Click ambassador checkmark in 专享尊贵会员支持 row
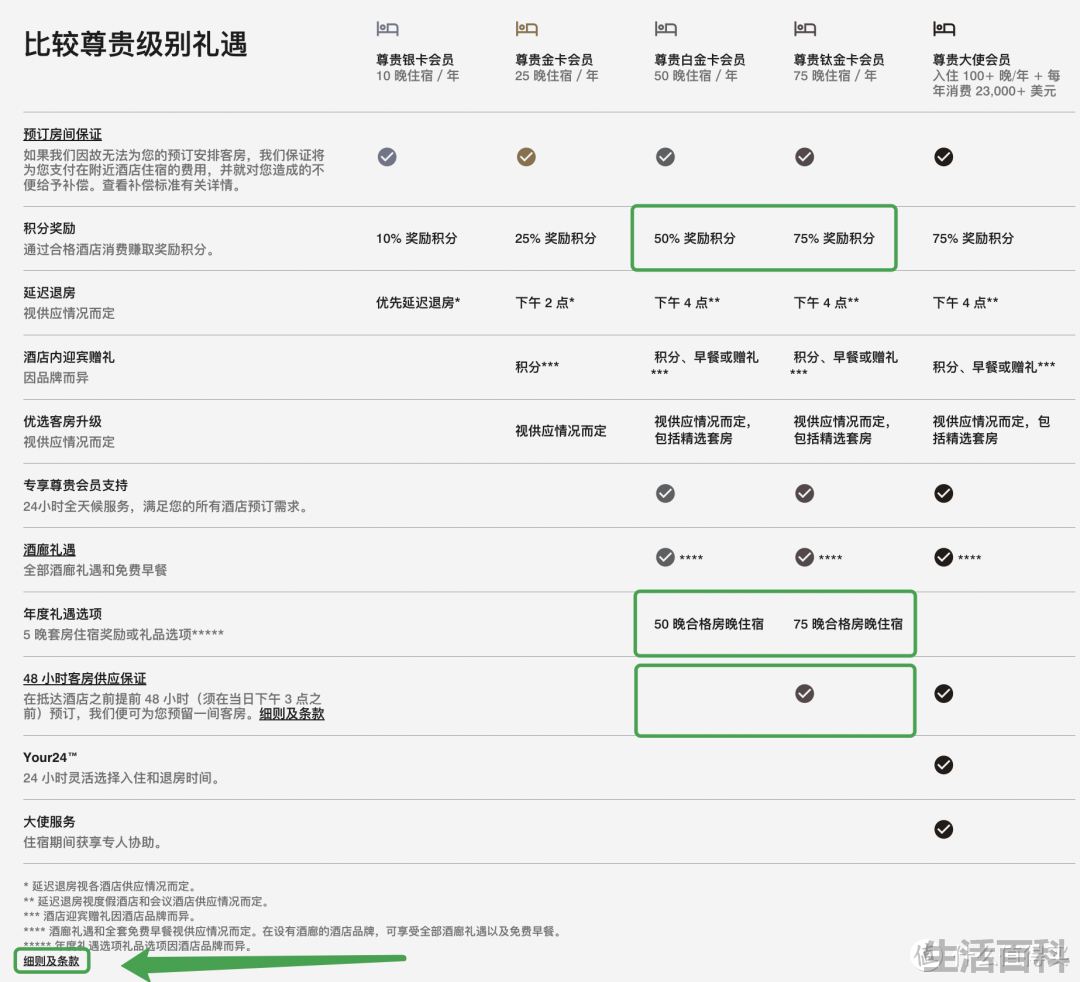1080x982 pixels. (x=944, y=493)
